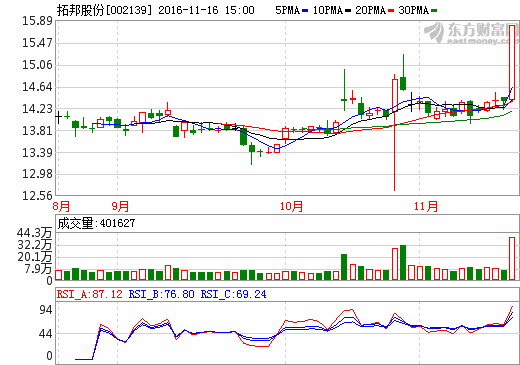This screenshot has width=520, height=365.
Task: Click the tallest green volume bar
Action: pyautogui.click(x=403, y=262)
